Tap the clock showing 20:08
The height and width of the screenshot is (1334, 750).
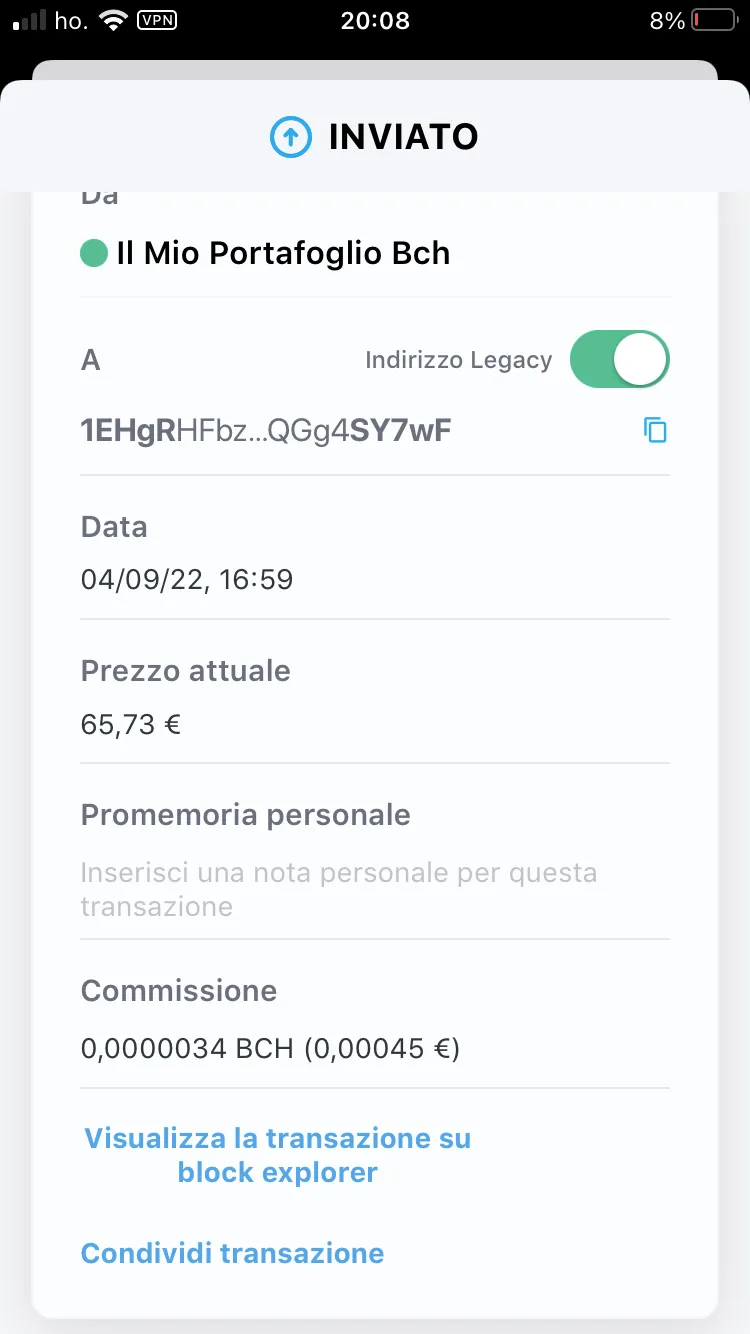click(x=375, y=20)
